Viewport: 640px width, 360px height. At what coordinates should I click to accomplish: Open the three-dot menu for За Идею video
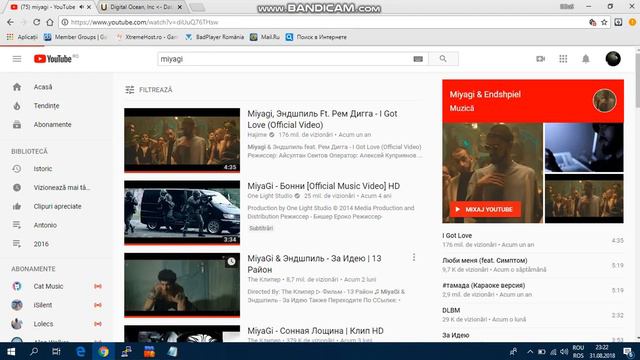tap(414, 257)
